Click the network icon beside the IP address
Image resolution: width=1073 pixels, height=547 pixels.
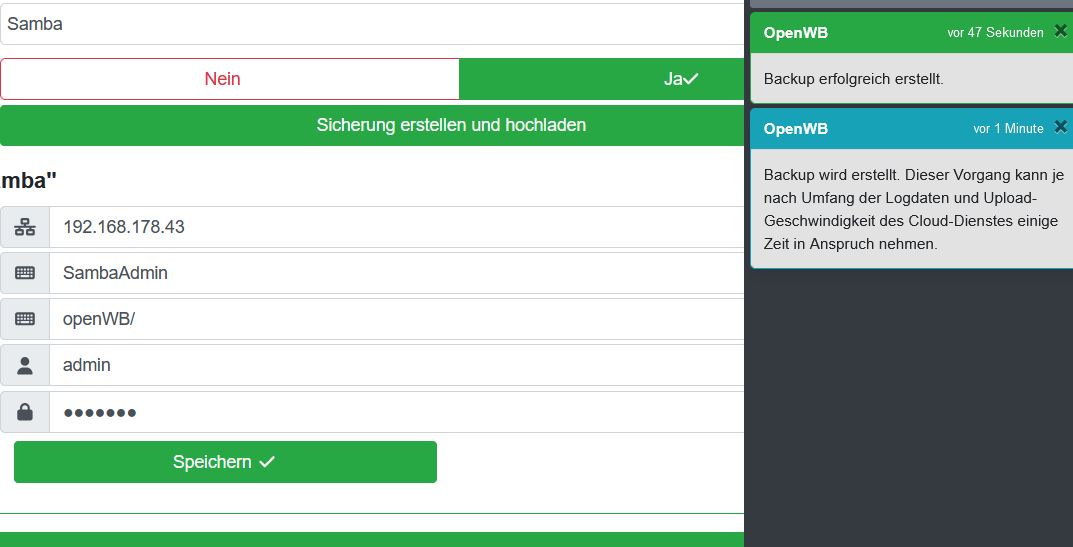pyautogui.click(x=25, y=227)
